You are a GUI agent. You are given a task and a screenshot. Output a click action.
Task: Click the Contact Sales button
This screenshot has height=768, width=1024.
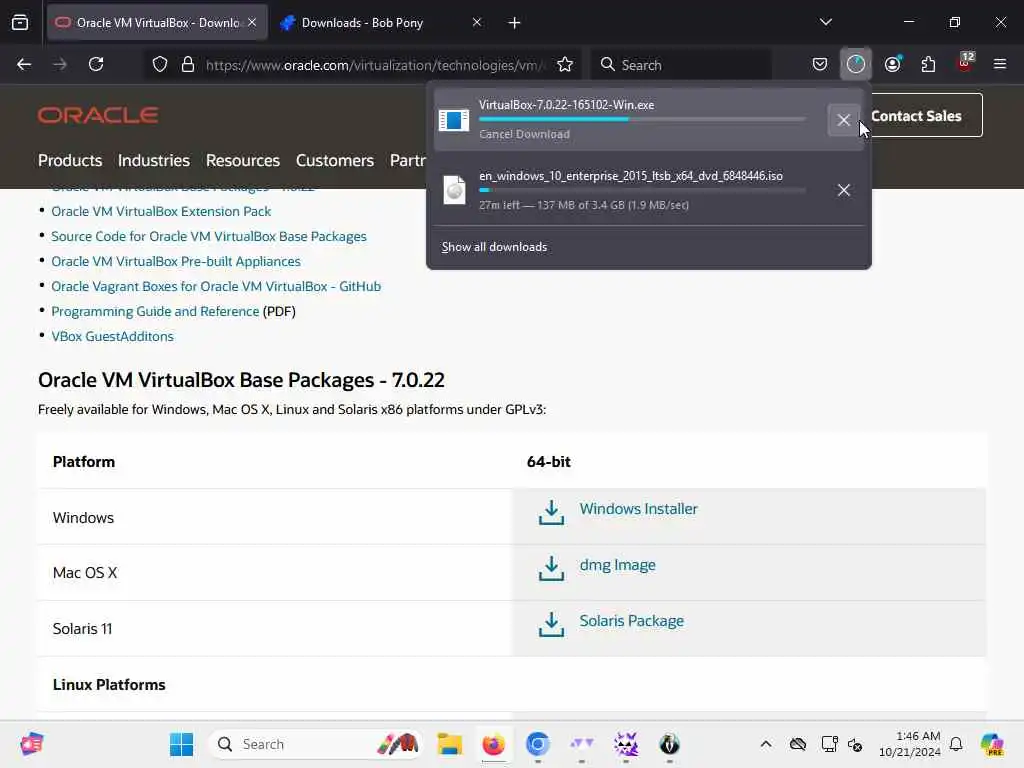[916, 116]
